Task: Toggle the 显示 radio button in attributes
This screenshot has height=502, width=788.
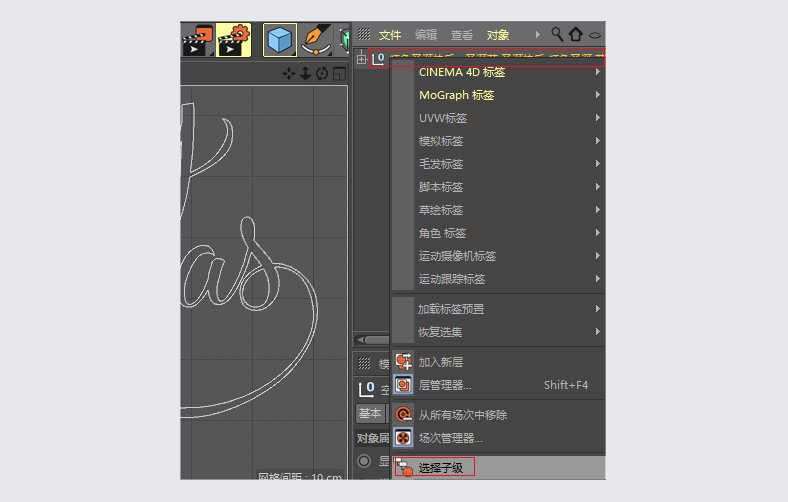Action: pos(364,461)
